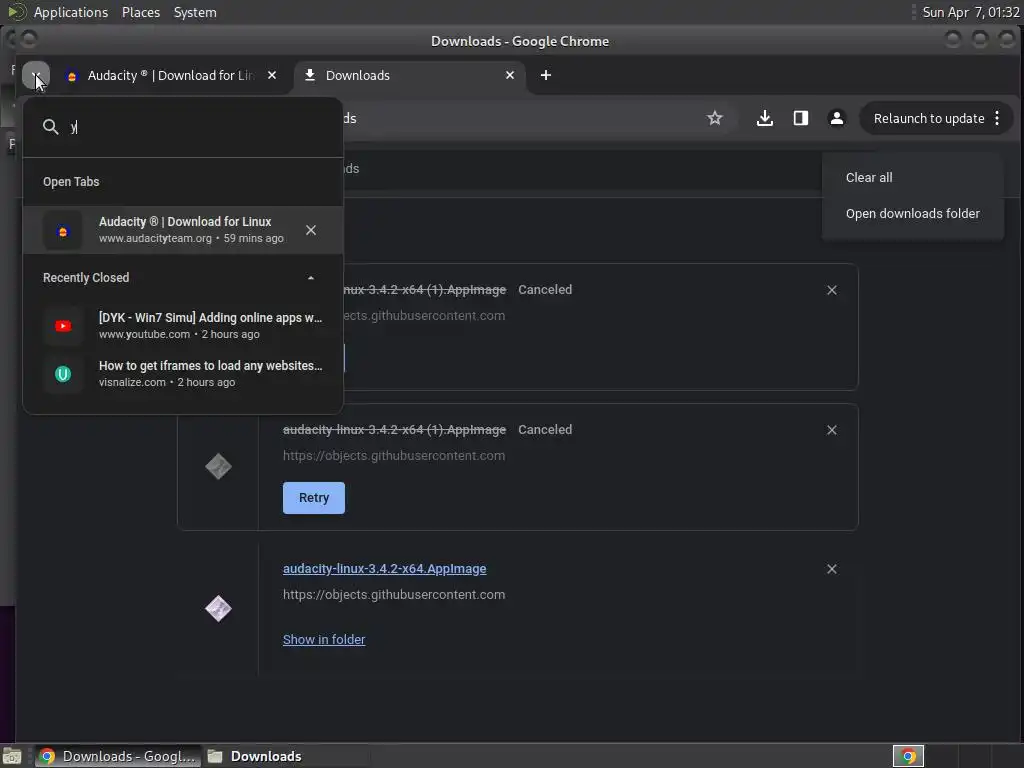Switch to Downloads file manager taskbar item

[256, 756]
